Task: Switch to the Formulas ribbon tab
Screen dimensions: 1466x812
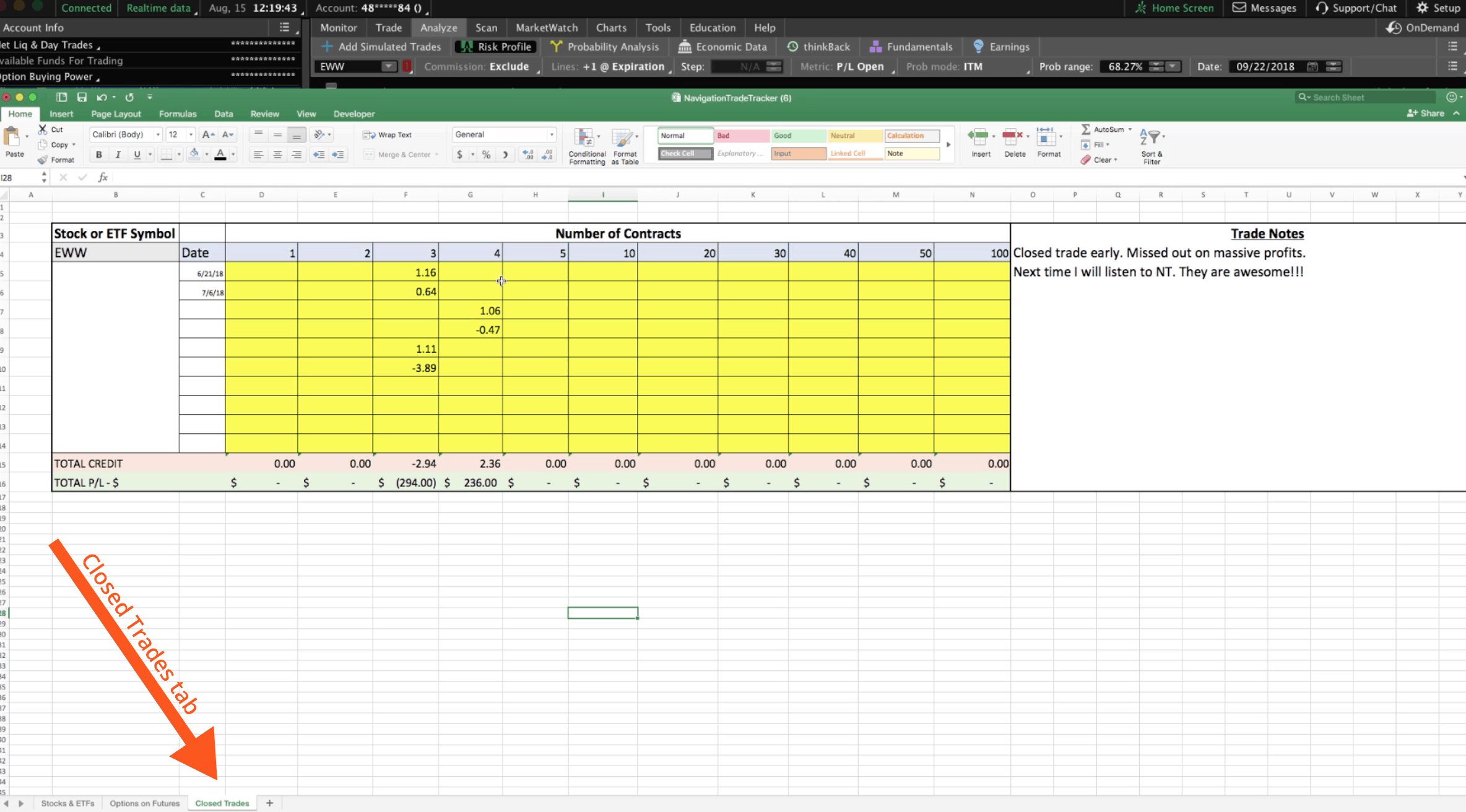Action: (178, 114)
